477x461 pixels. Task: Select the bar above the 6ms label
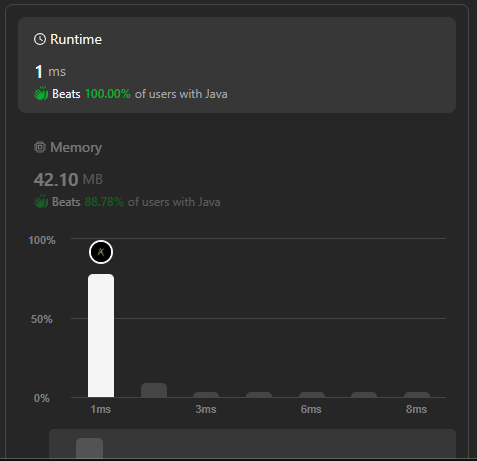pyautogui.click(x=312, y=395)
